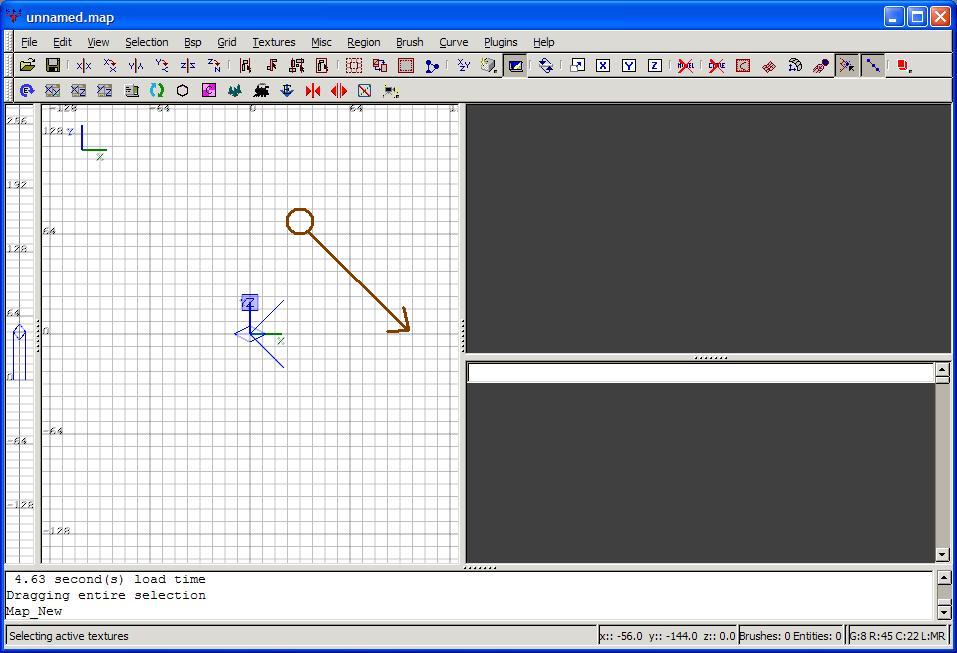Click texture window scrollbar up arrow

pyautogui.click(x=942, y=369)
